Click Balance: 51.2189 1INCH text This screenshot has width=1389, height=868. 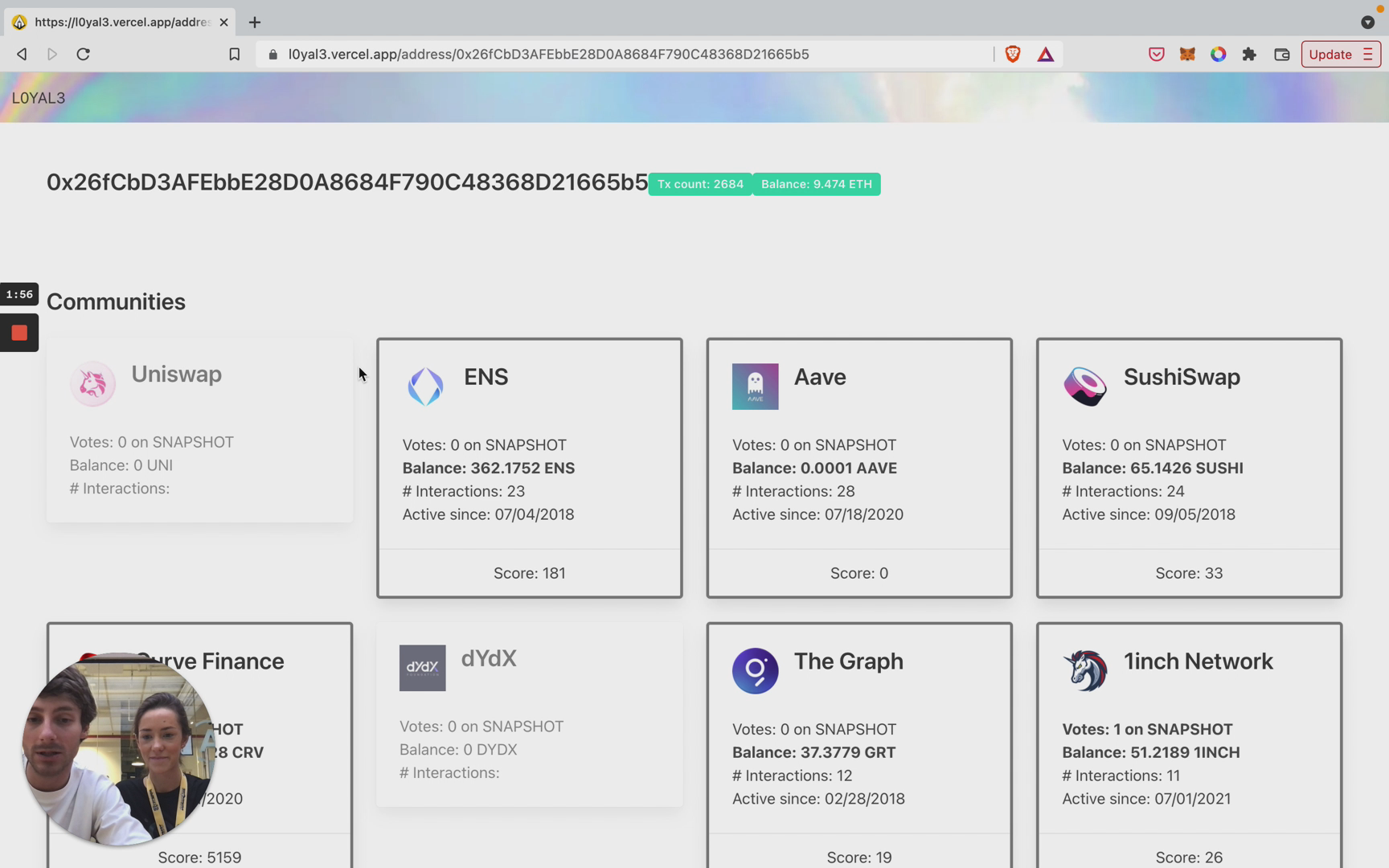coord(1151,753)
